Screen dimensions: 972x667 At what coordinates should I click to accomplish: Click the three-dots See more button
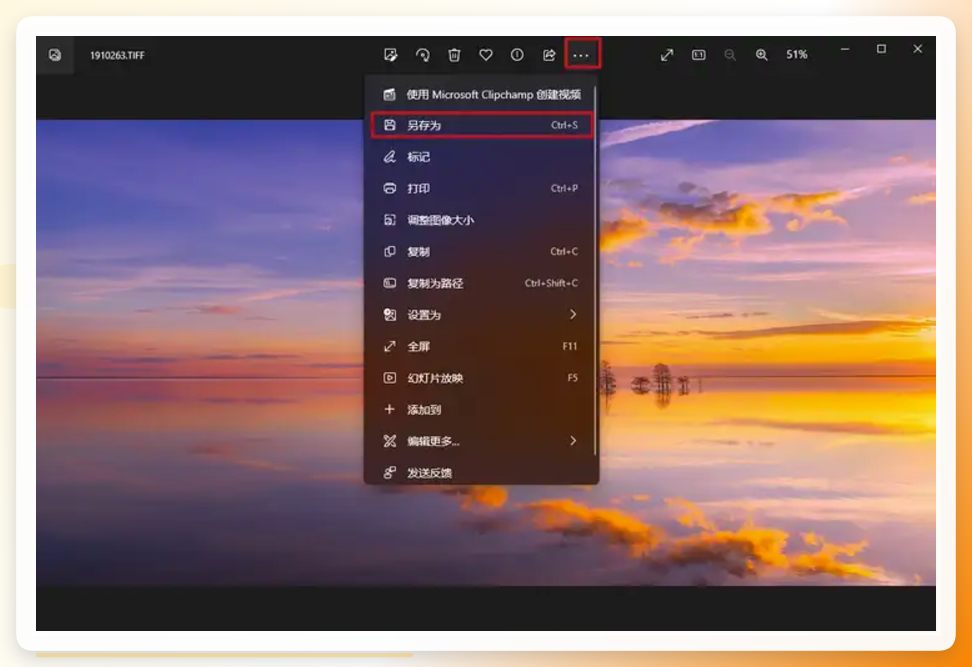point(581,55)
